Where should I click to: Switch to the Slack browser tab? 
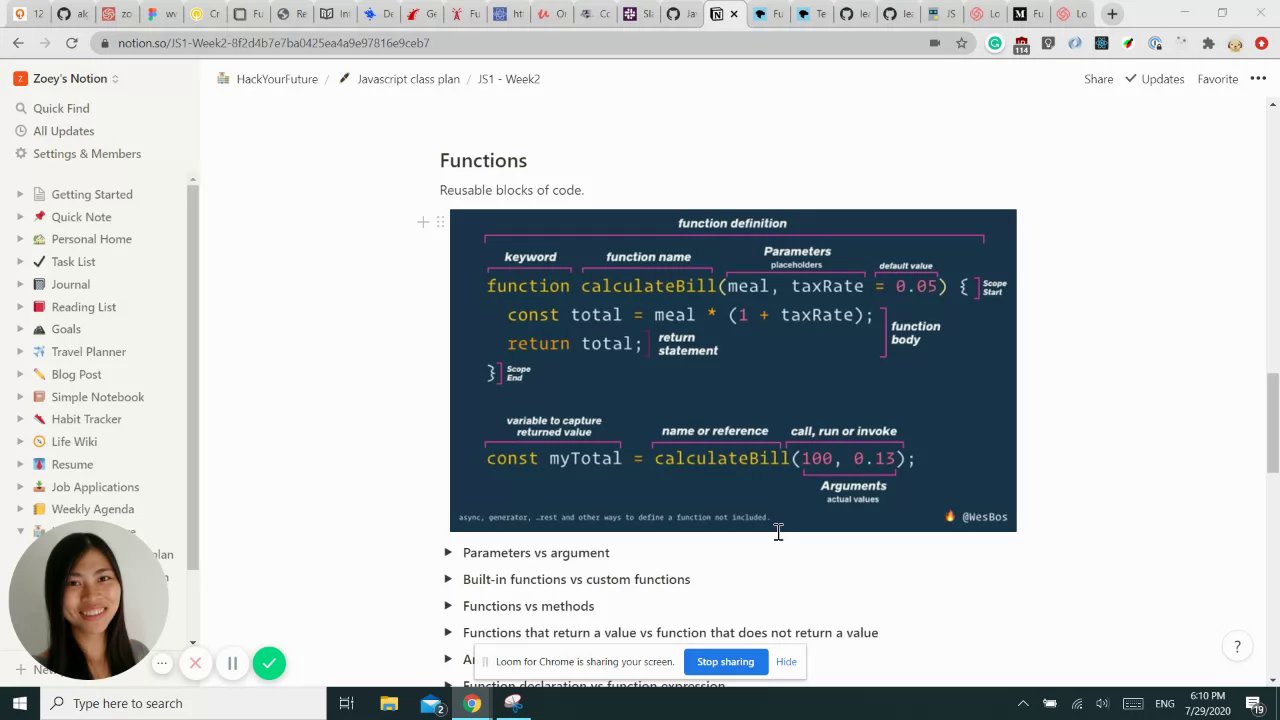637,14
